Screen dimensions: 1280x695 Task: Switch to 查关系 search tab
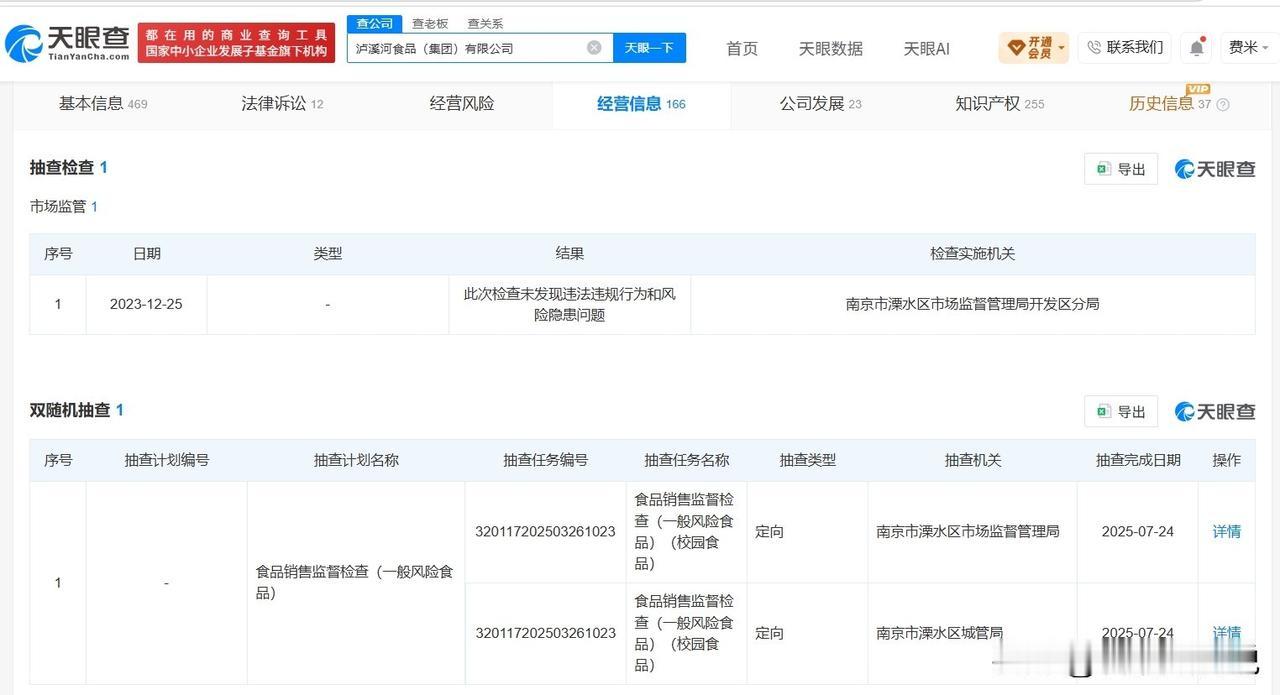click(x=485, y=23)
